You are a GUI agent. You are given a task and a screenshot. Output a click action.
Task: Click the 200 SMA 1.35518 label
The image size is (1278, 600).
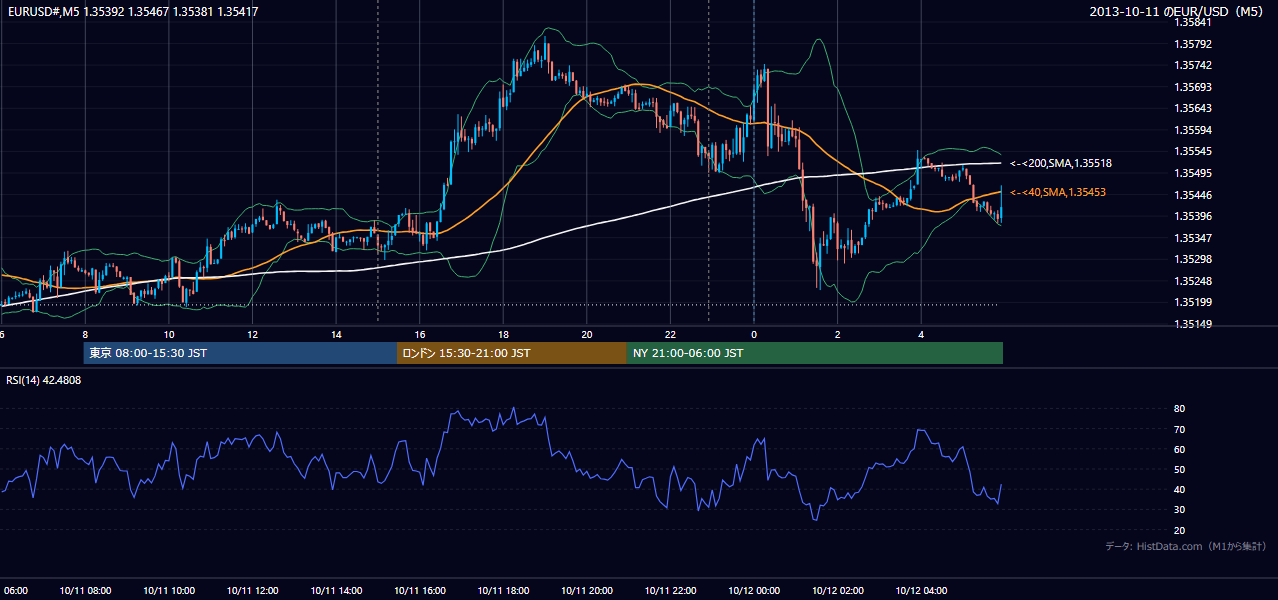1061,163
